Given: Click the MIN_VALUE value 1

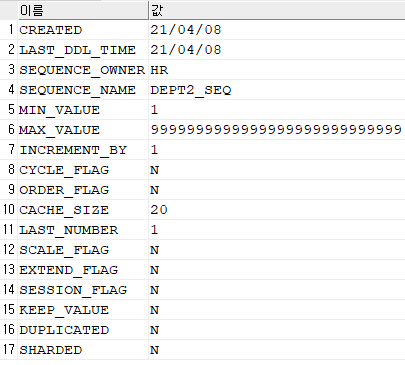Looking at the screenshot, I should pos(277,110).
